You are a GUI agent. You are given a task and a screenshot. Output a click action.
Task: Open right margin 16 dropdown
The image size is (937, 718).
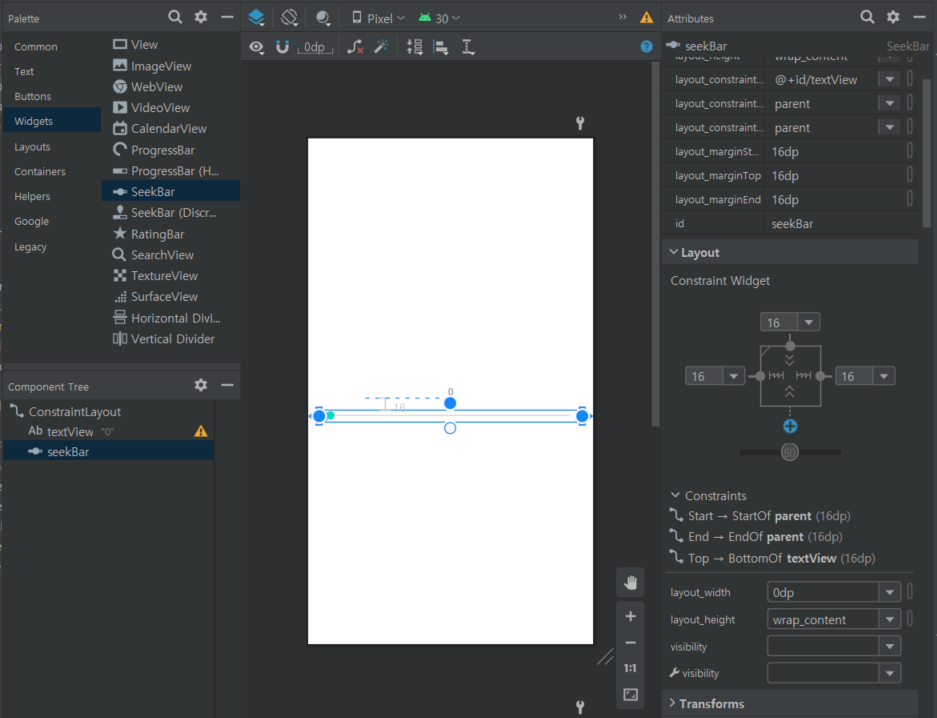point(884,376)
